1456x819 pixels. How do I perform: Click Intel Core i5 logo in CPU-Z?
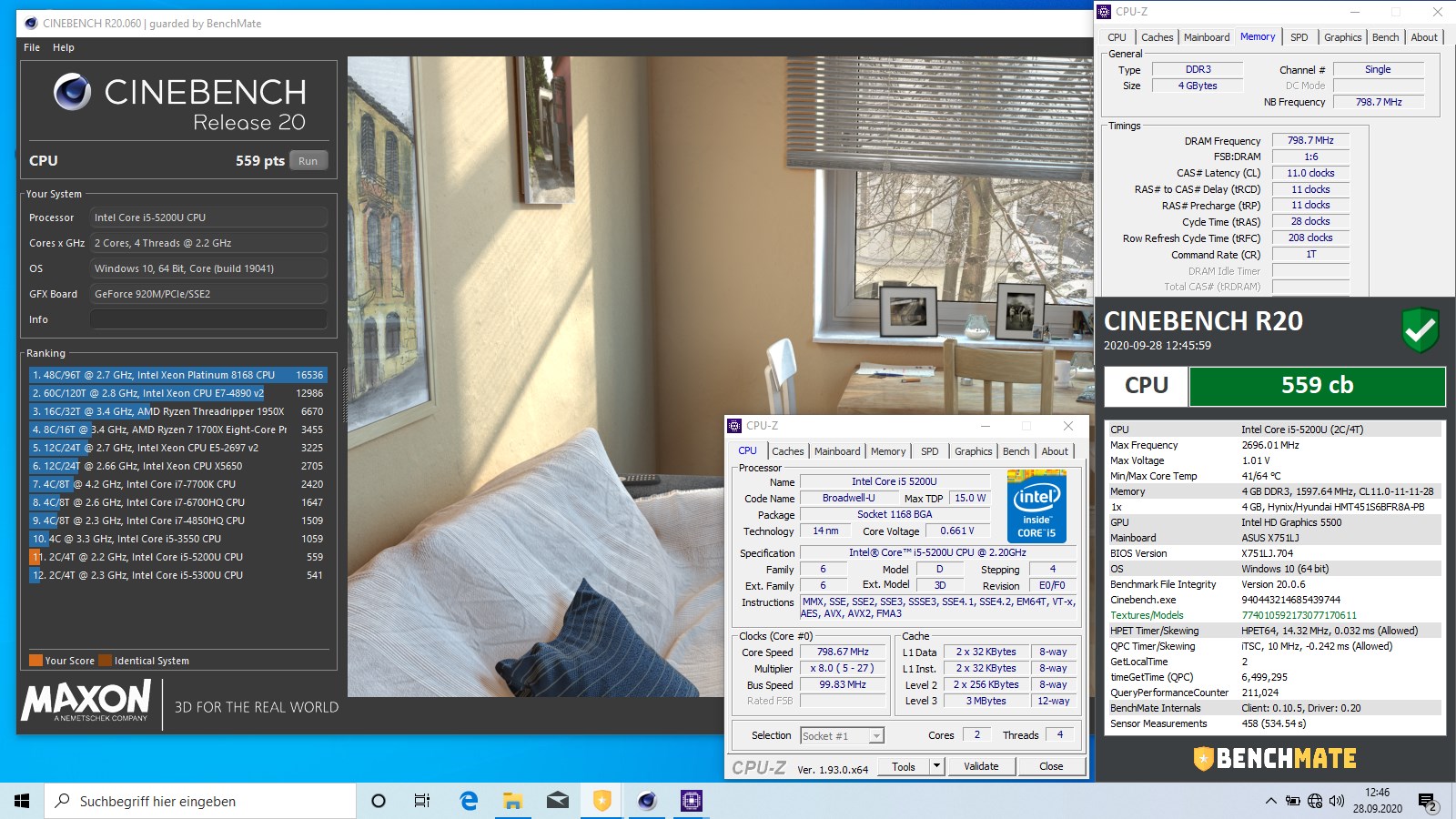(1036, 507)
